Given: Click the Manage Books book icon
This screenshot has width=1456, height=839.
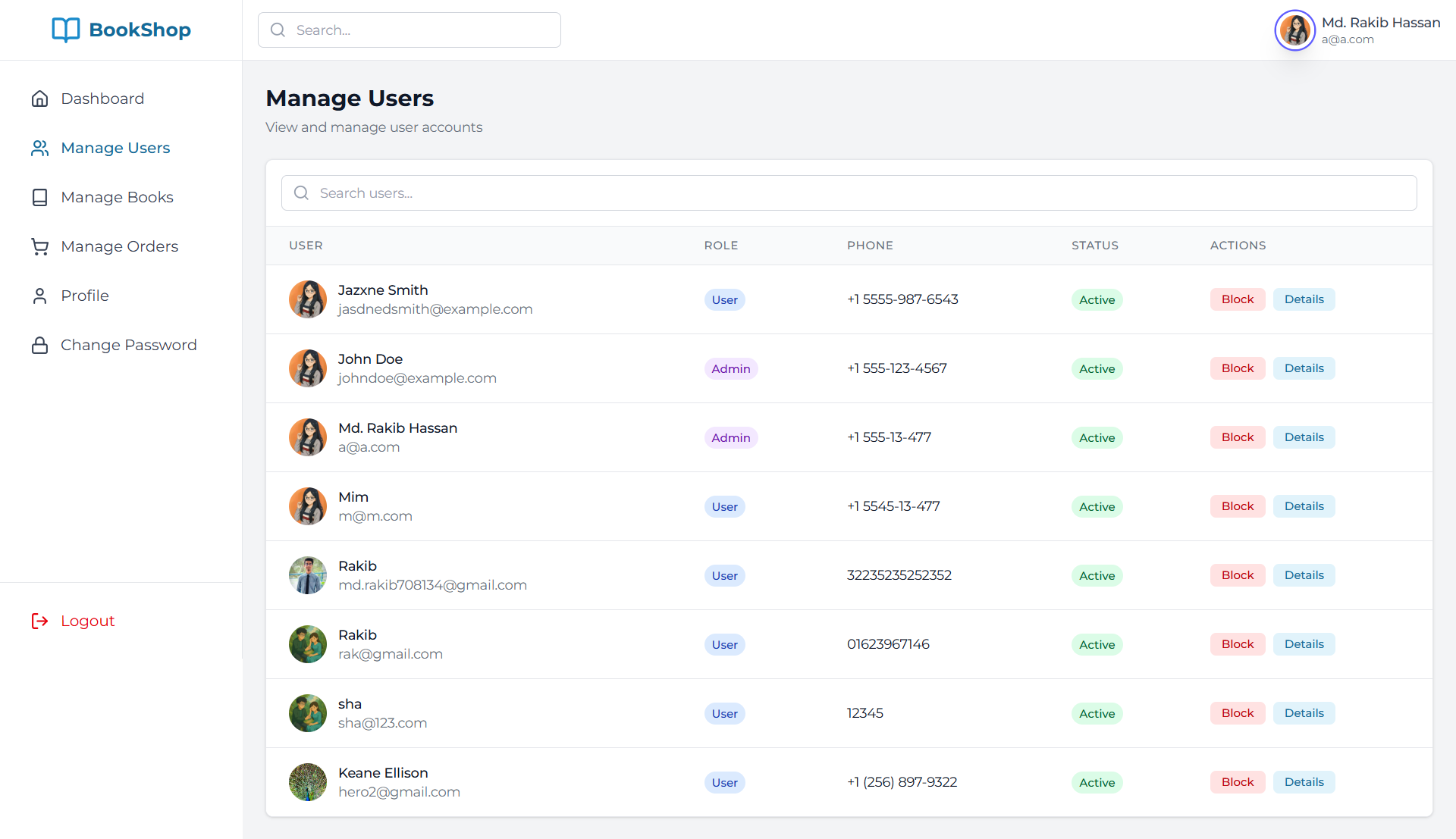Looking at the screenshot, I should 40,198.
